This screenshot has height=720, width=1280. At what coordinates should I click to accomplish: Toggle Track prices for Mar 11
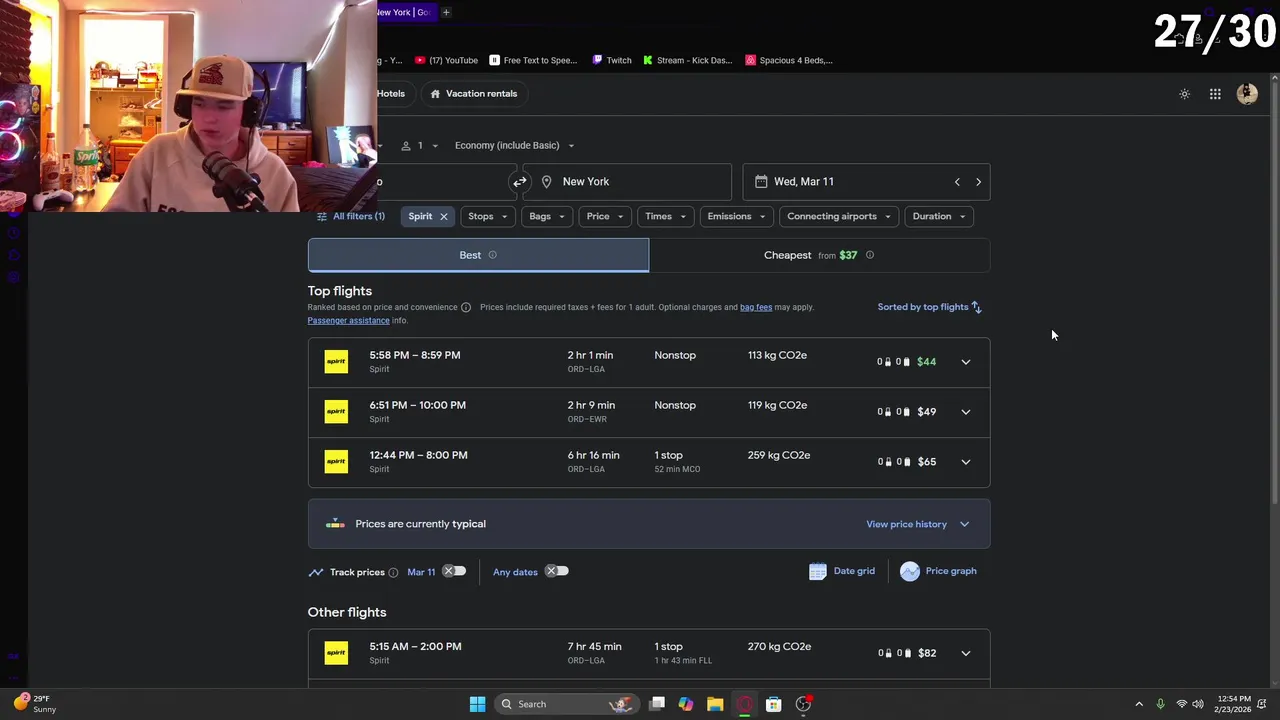[454, 571]
